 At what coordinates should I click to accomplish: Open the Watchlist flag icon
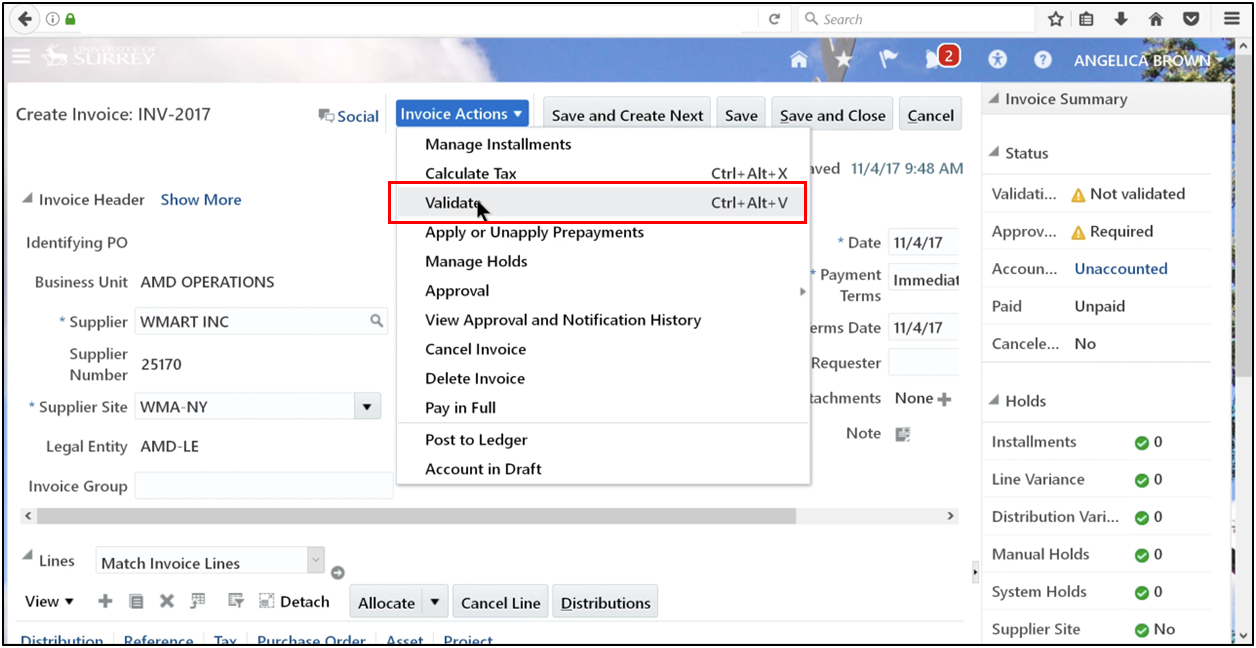click(889, 59)
